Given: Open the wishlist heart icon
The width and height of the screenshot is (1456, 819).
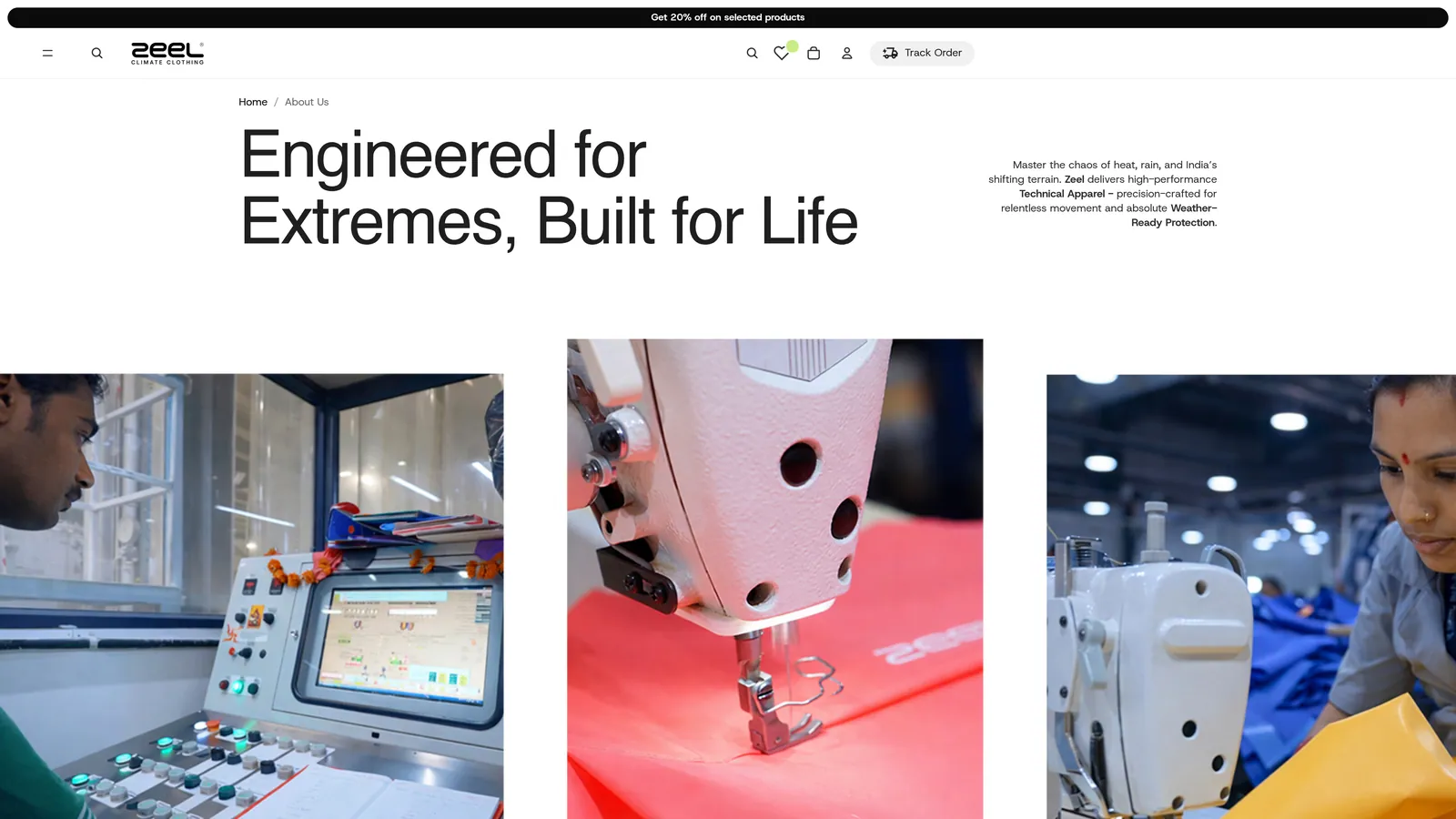Looking at the screenshot, I should coord(782,53).
